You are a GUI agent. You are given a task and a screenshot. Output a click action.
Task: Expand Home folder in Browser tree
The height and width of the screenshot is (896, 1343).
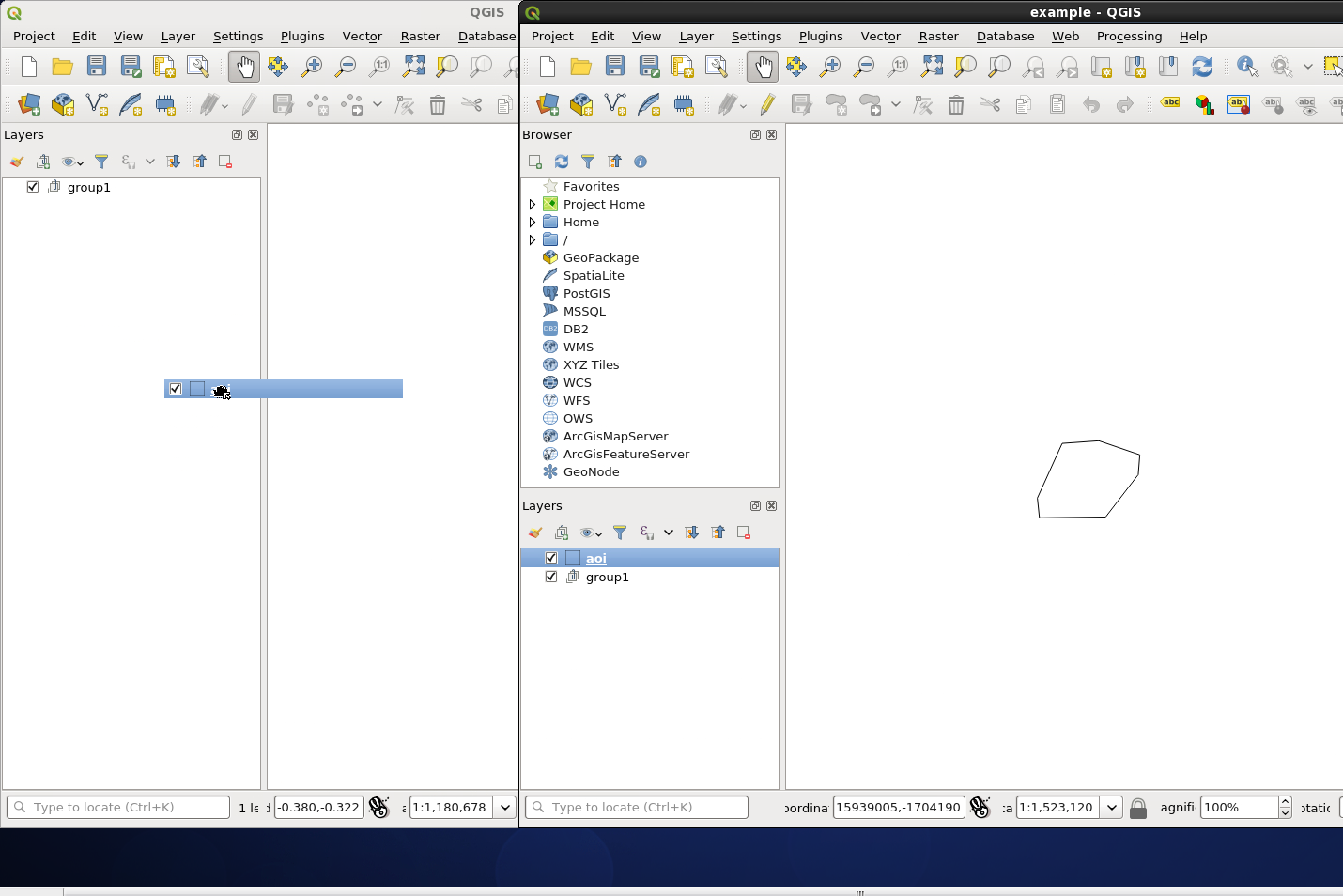[533, 222]
